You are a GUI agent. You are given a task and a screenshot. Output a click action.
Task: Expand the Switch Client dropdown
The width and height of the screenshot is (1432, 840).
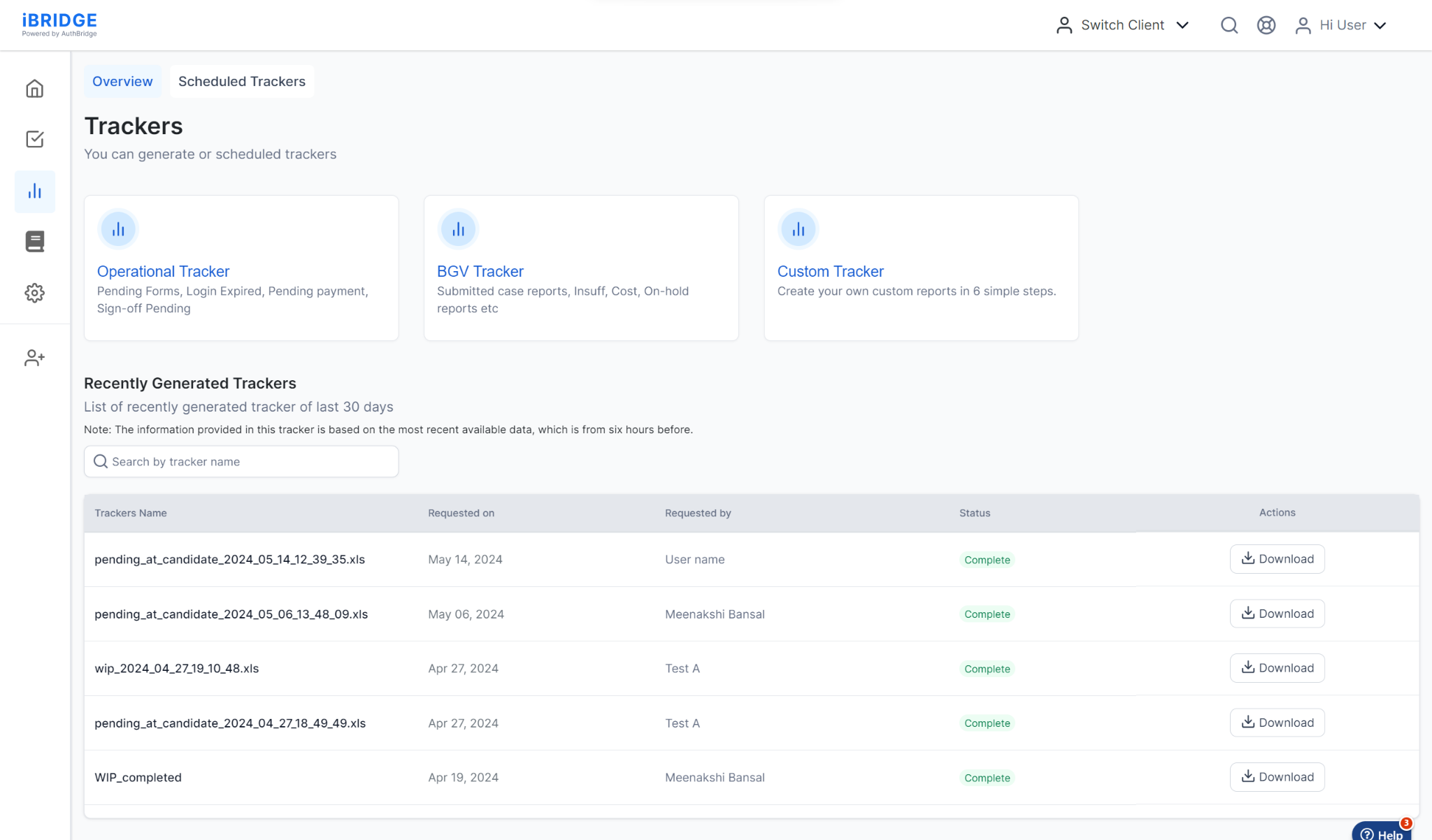pyautogui.click(x=1122, y=25)
